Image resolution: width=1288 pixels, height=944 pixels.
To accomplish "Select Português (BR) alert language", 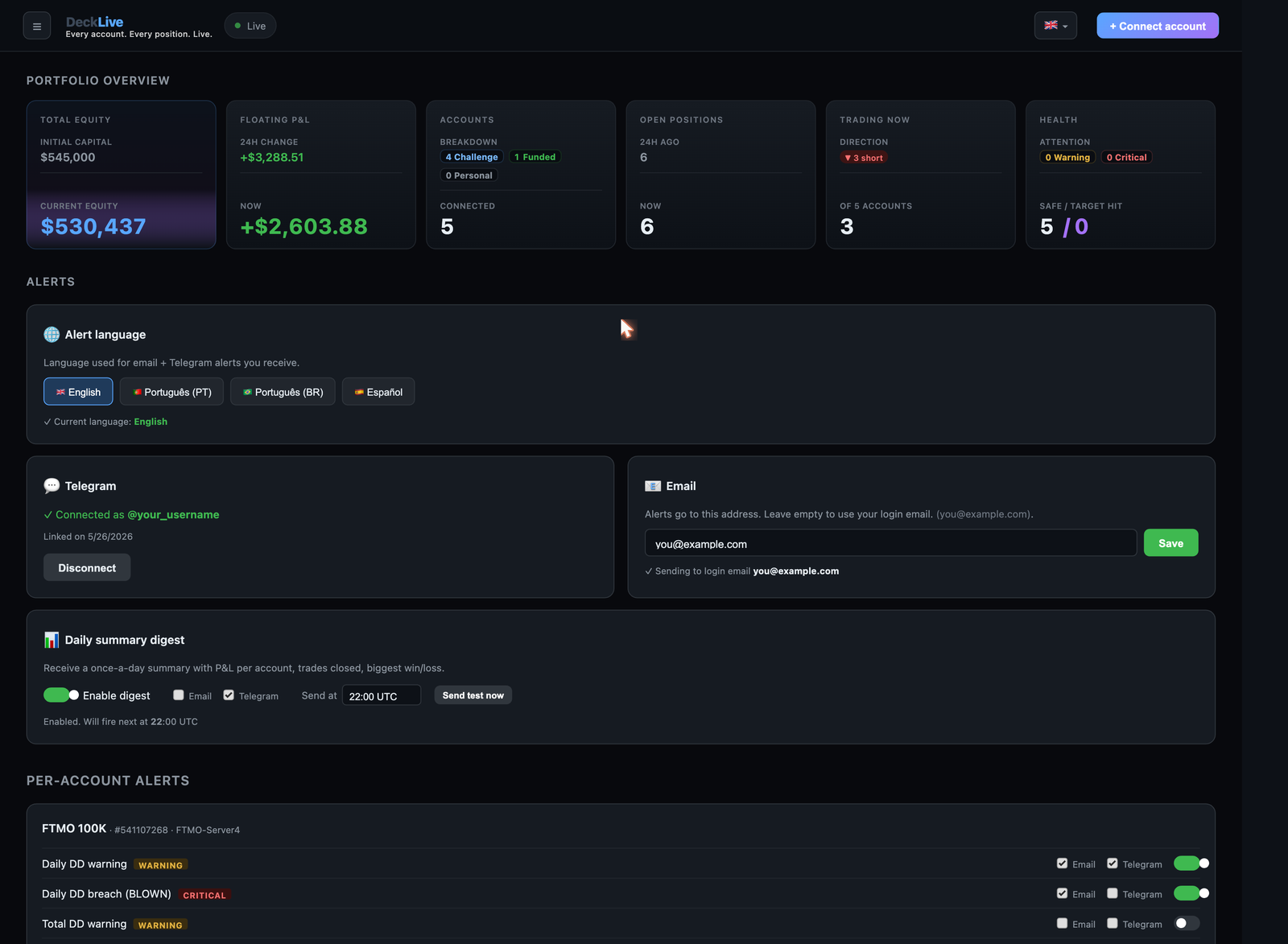I will (x=283, y=392).
